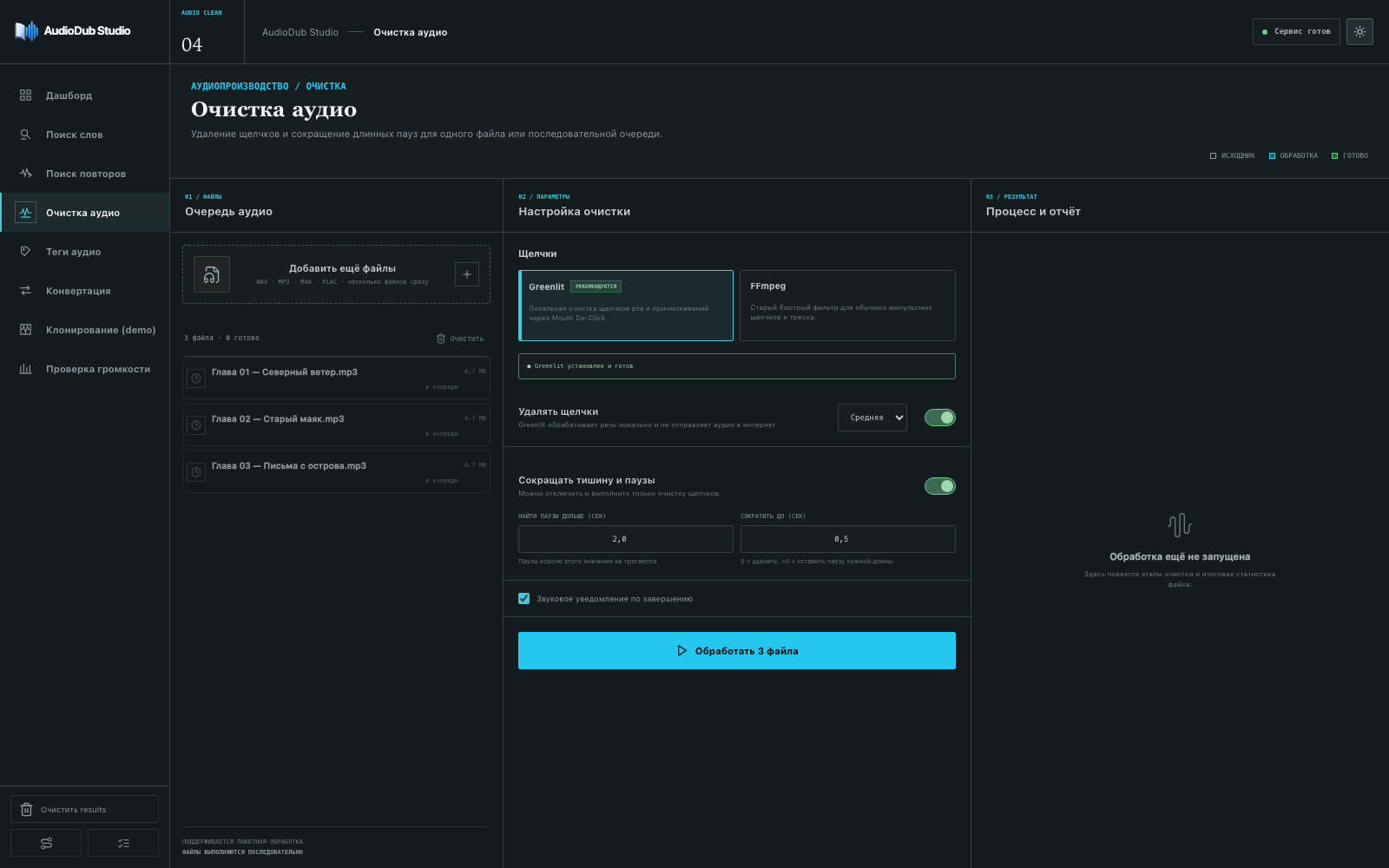Click the plus icon to add files
Screen dimensions: 1389x868
467,274
